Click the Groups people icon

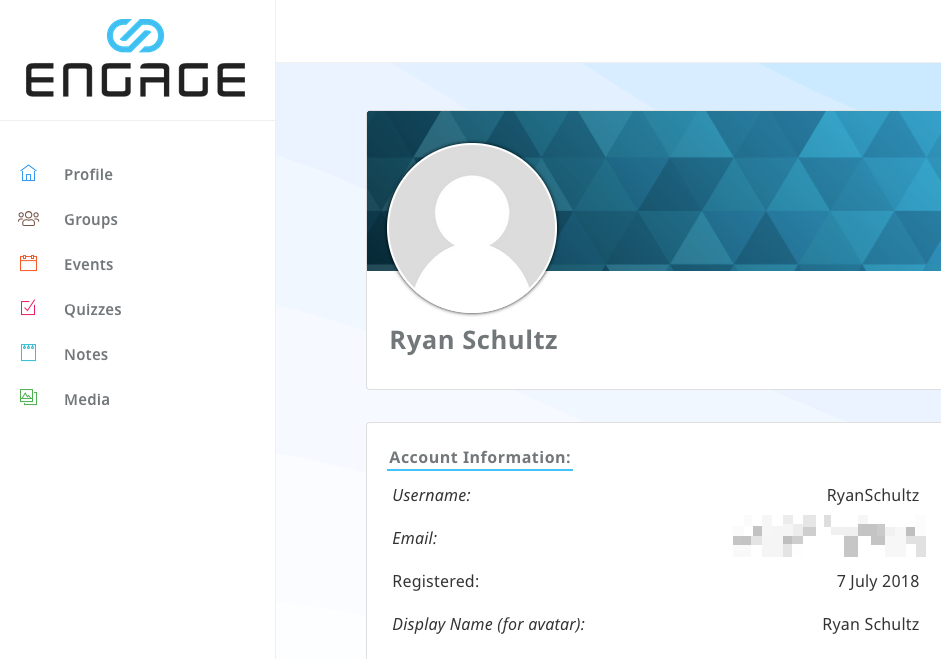pos(28,219)
